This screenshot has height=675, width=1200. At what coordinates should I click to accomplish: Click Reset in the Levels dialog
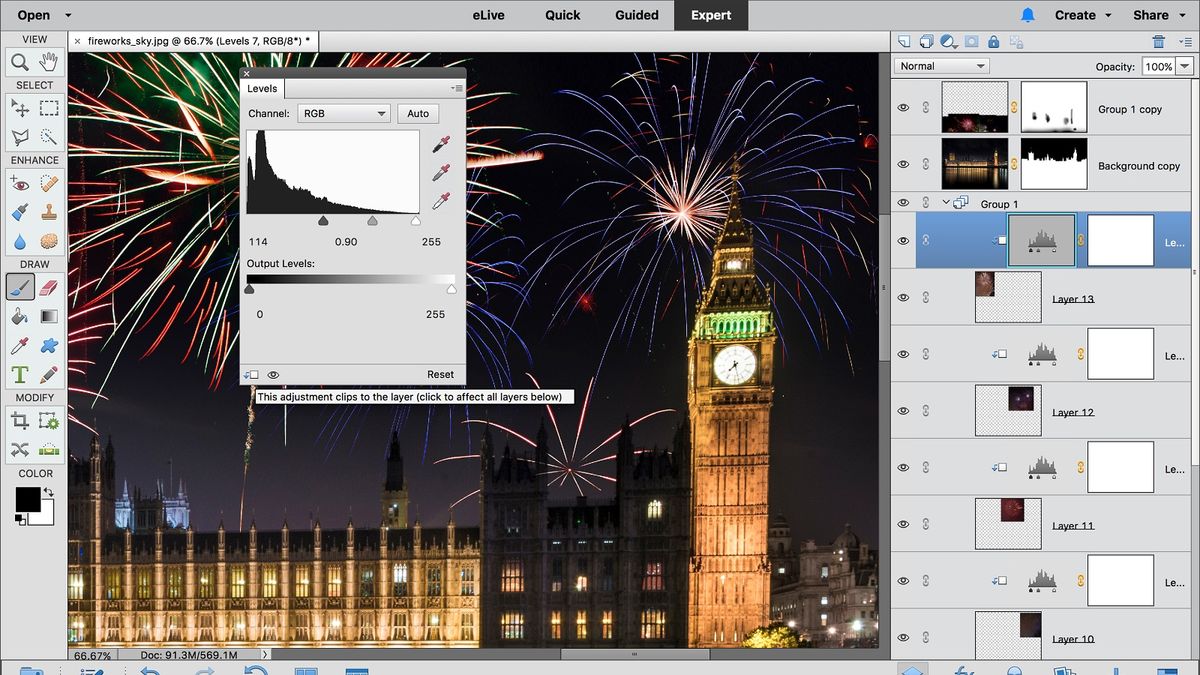(440, 374)
